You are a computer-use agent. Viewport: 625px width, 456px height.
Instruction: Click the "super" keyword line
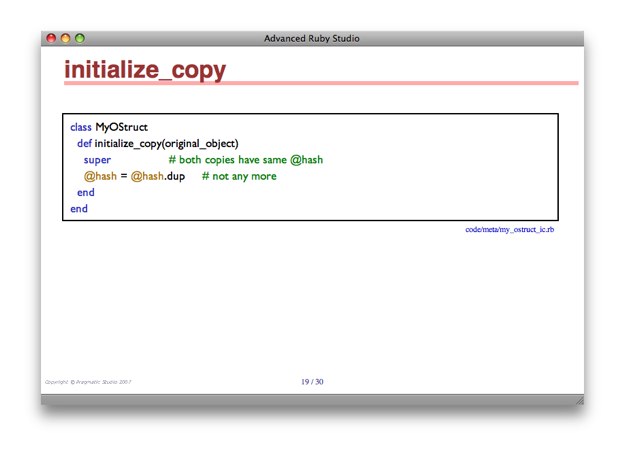point(97,159)
